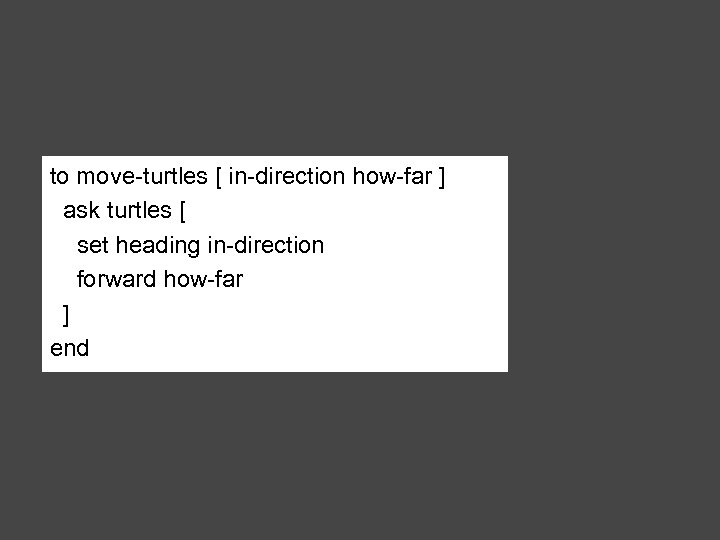Screen dimensions: 720x540
Task: Click "how-far" in the parameter list
Action: (x=391, y=178)
